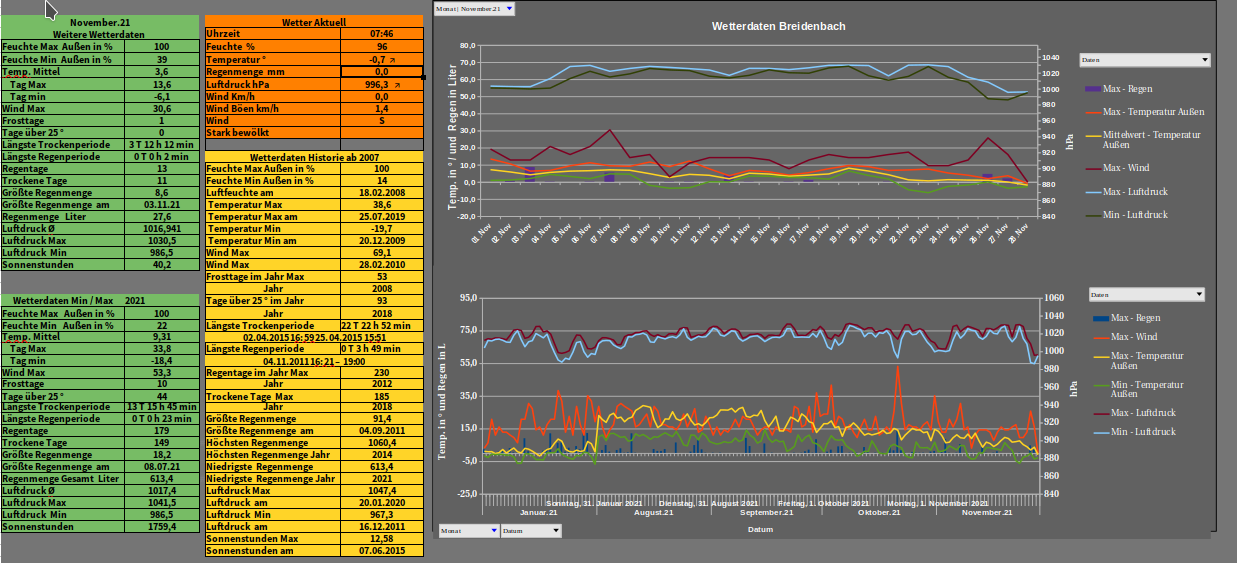The height and width of the screenshot is (563, 1237).
Task: Select Max - Wind legend entry in yearly chart
Action: 1125,337
